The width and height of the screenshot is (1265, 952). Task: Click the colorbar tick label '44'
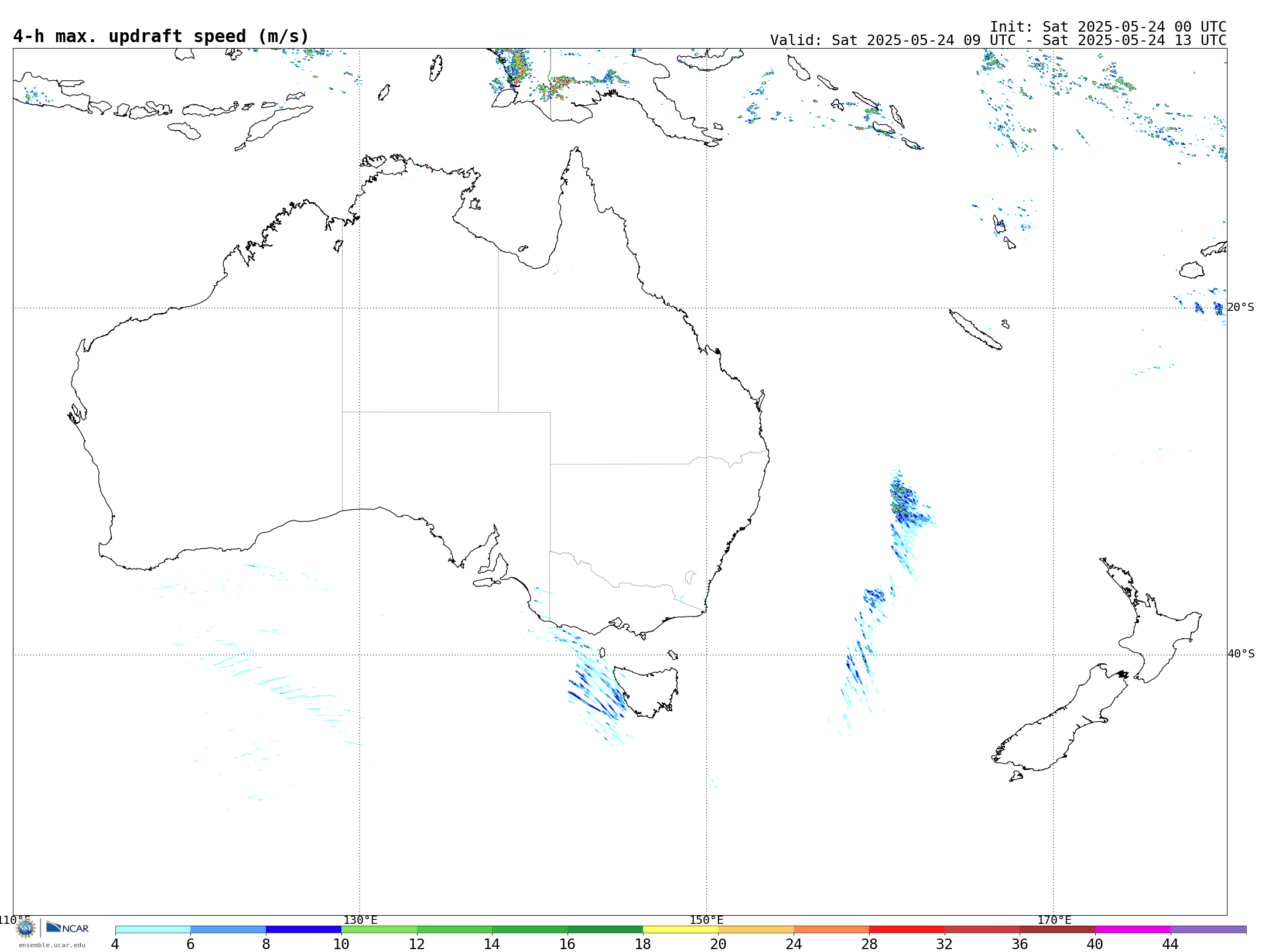1171,944
